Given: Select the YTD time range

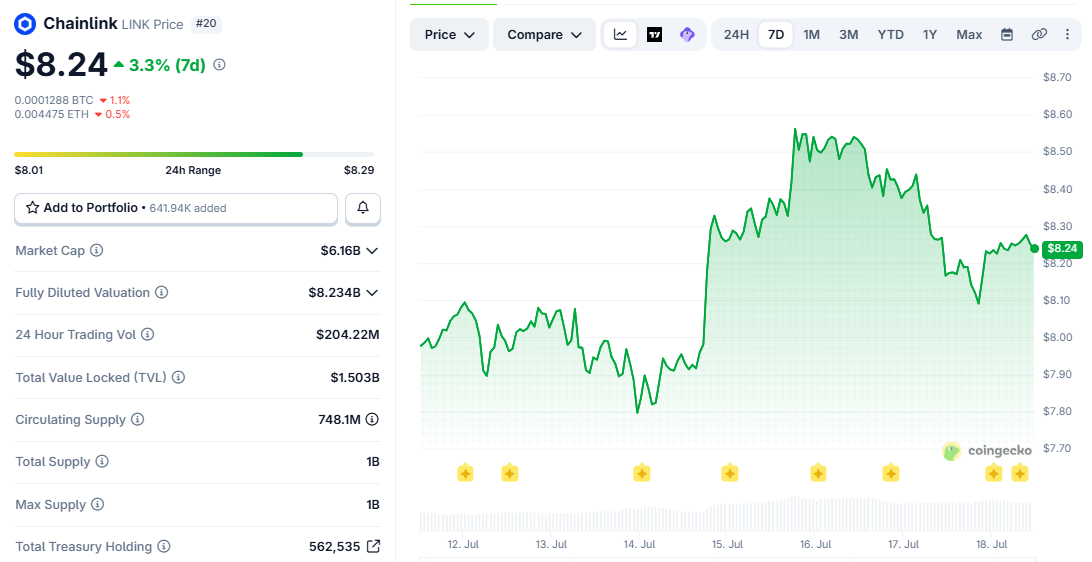Looking at the screenshot, I should coord(890,34).
